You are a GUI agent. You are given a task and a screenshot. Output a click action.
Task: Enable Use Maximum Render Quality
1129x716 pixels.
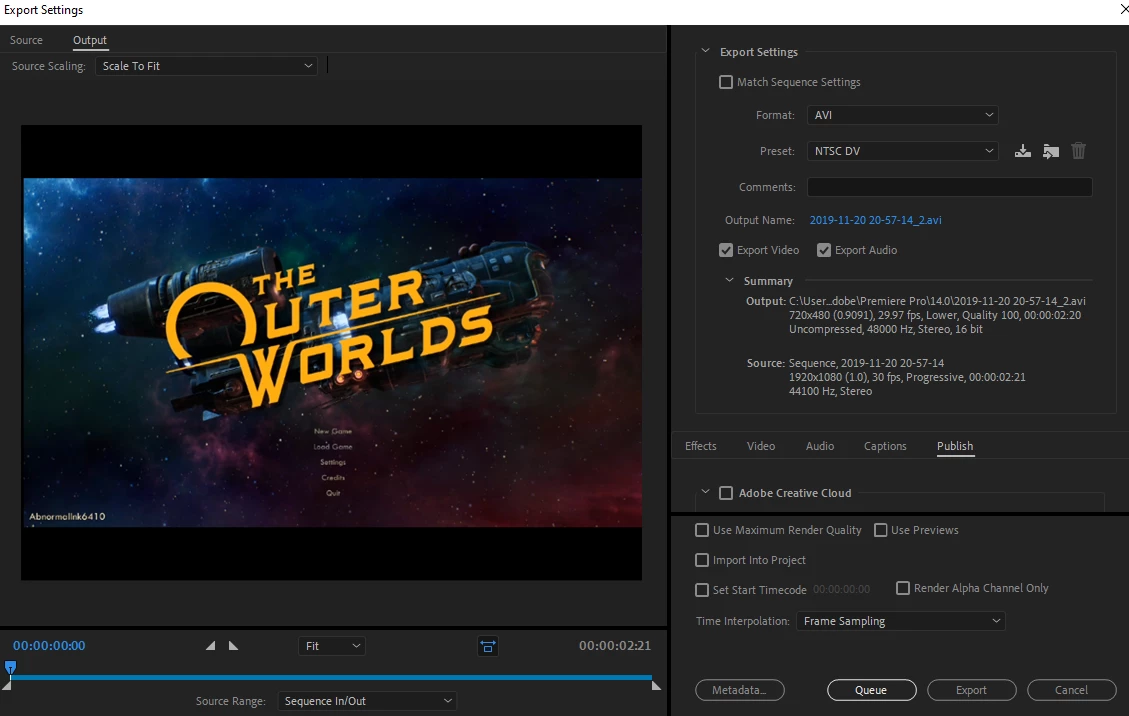701,530
